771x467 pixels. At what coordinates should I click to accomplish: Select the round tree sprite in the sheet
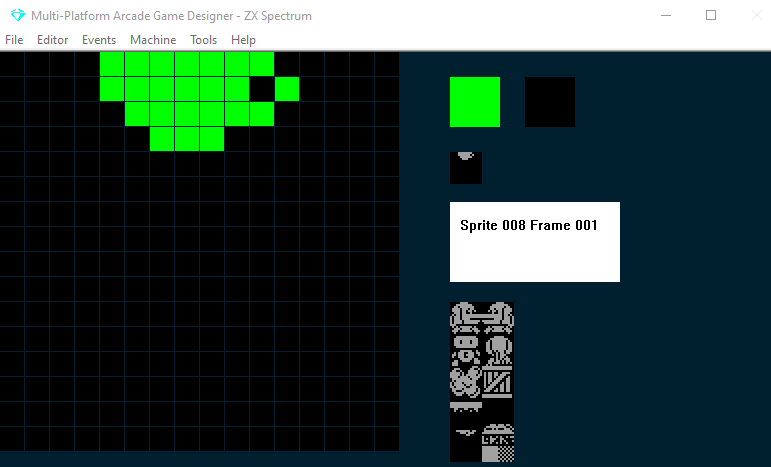(x=498, y=350)
